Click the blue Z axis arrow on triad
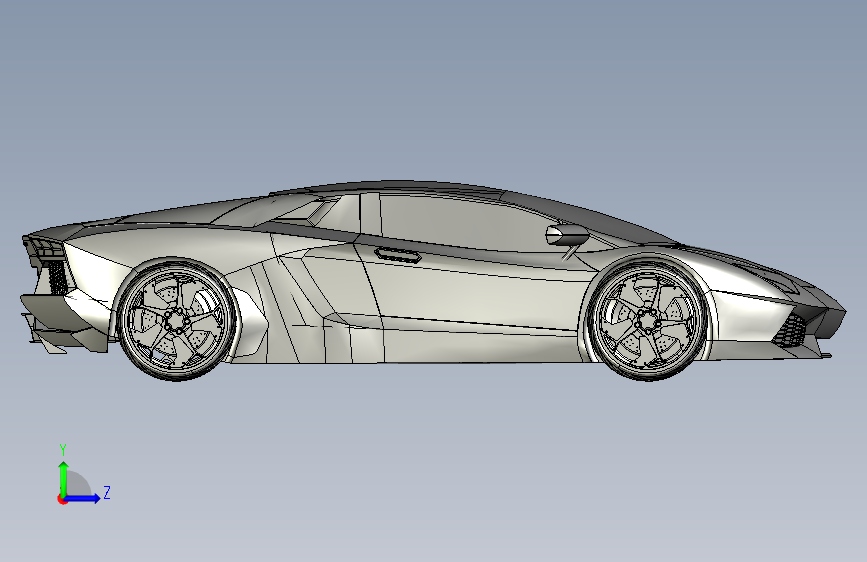The width and height of the screenshot is (867, 562). point(83,498)
